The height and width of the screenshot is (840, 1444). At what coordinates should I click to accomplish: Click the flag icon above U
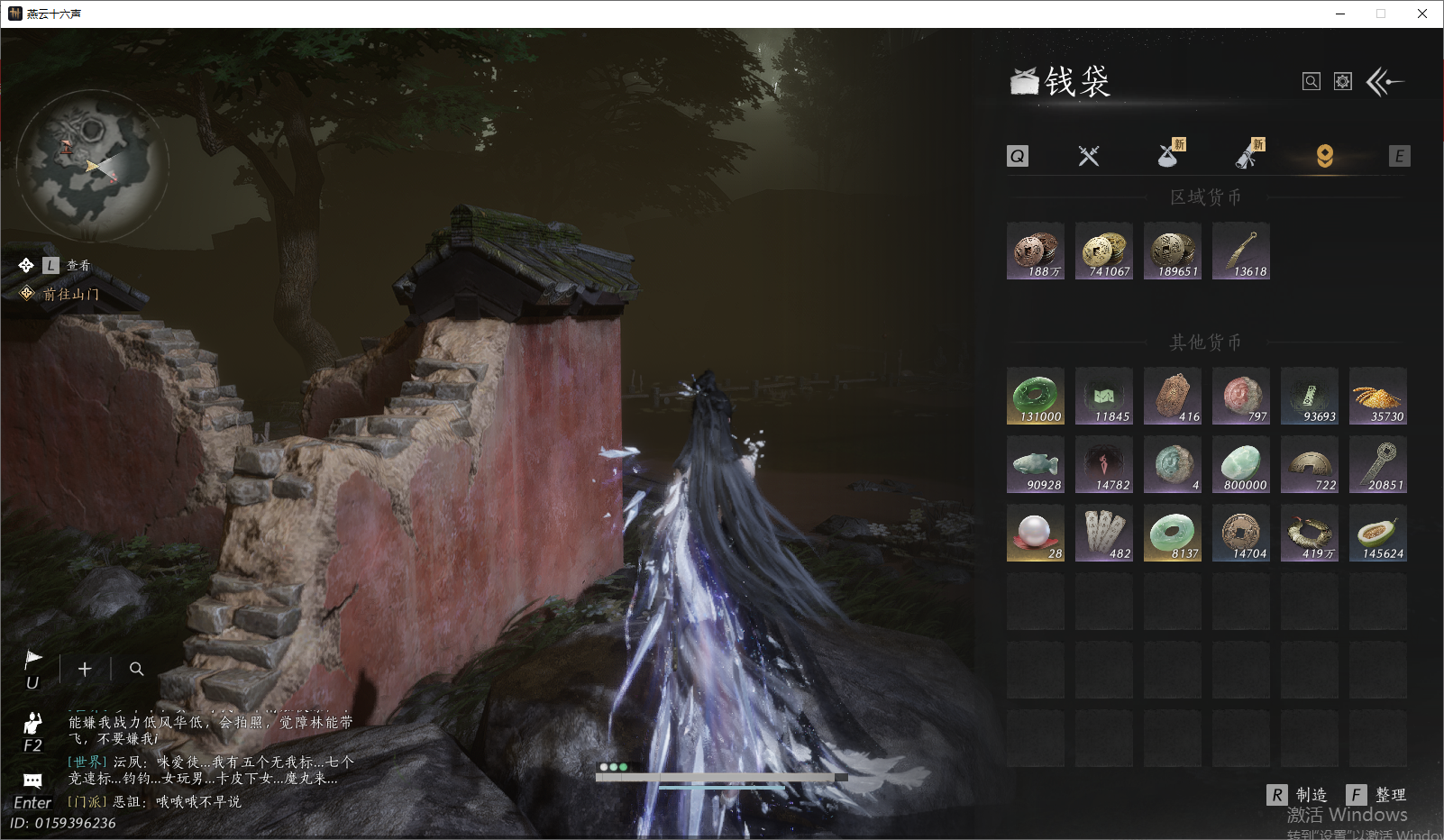coord(33,659)
